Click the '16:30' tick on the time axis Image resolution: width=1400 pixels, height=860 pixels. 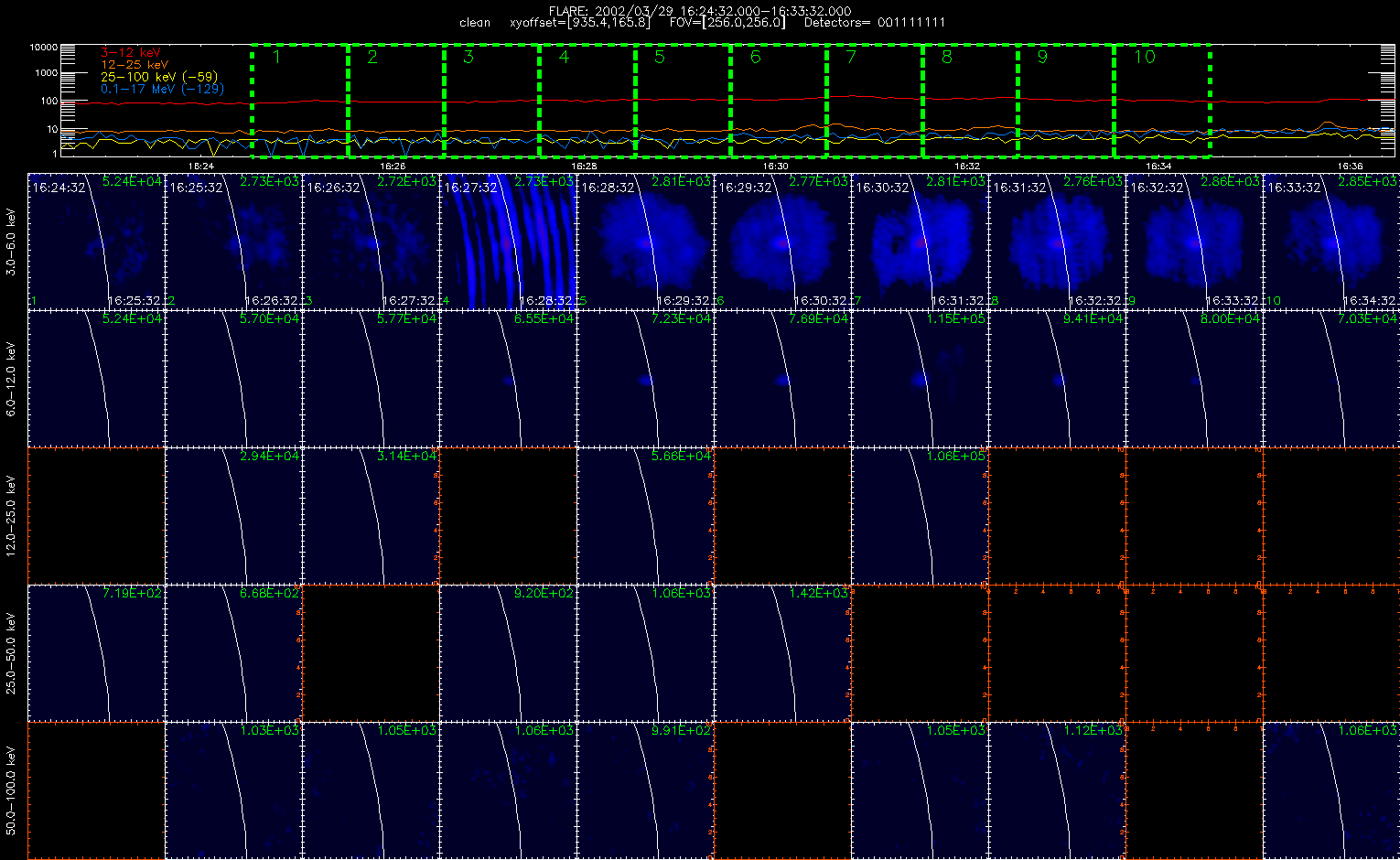click(x=775, y=166)
